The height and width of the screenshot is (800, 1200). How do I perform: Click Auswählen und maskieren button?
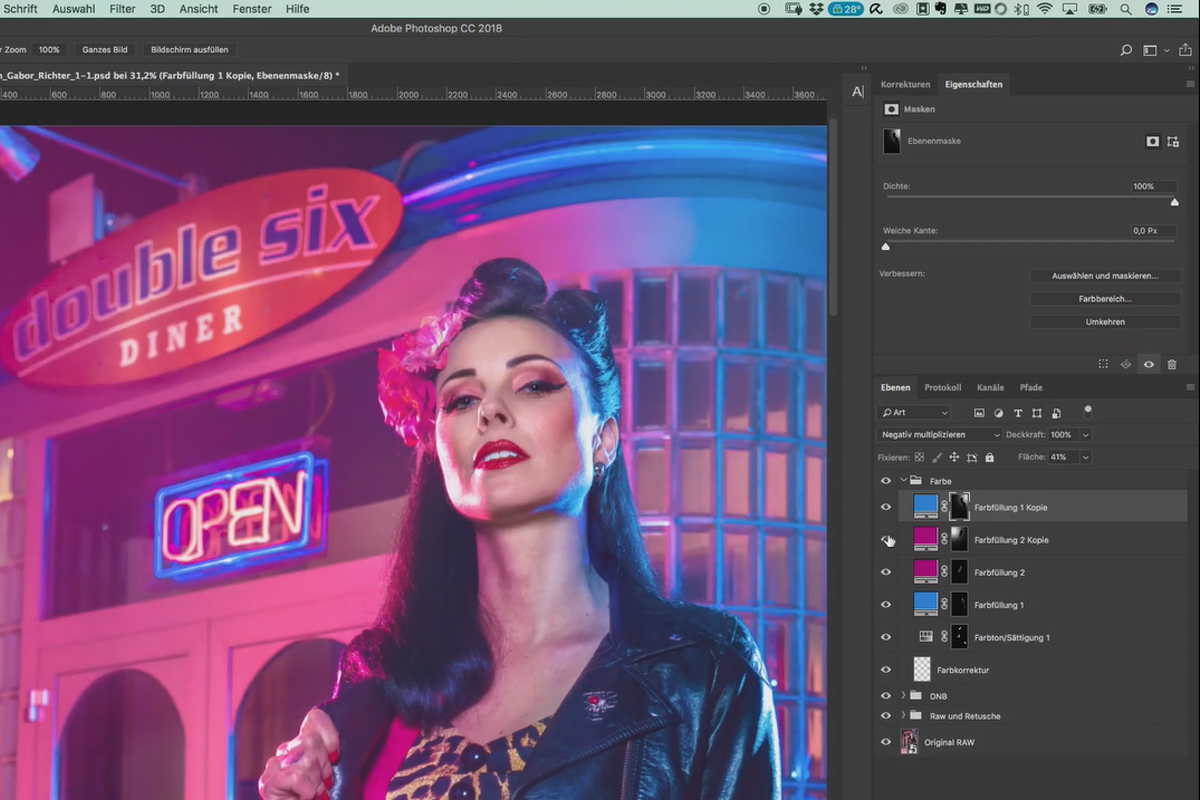[x=1105, y=275]
